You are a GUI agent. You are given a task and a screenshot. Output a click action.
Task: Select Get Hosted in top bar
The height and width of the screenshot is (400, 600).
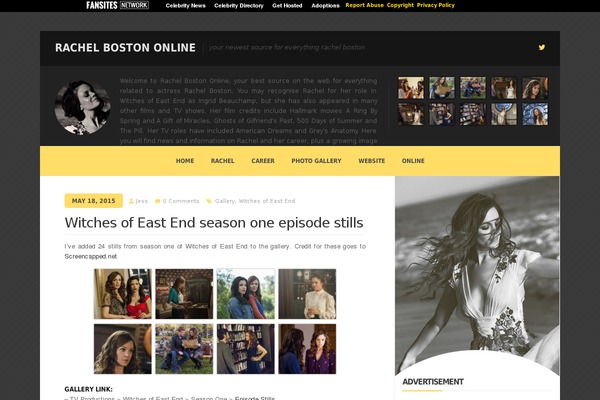287,5
